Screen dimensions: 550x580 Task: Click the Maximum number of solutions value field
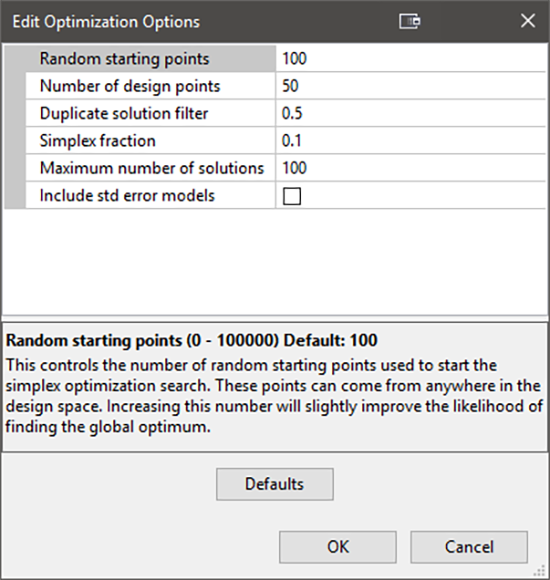pyautogui.click(x=411, y=168)
